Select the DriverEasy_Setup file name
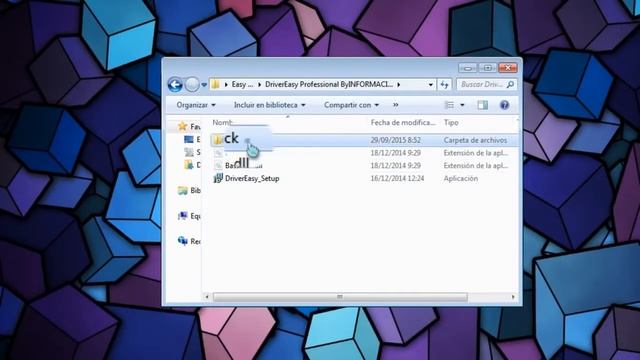Viewport: 640px width, 360px height. coord(252,178)
